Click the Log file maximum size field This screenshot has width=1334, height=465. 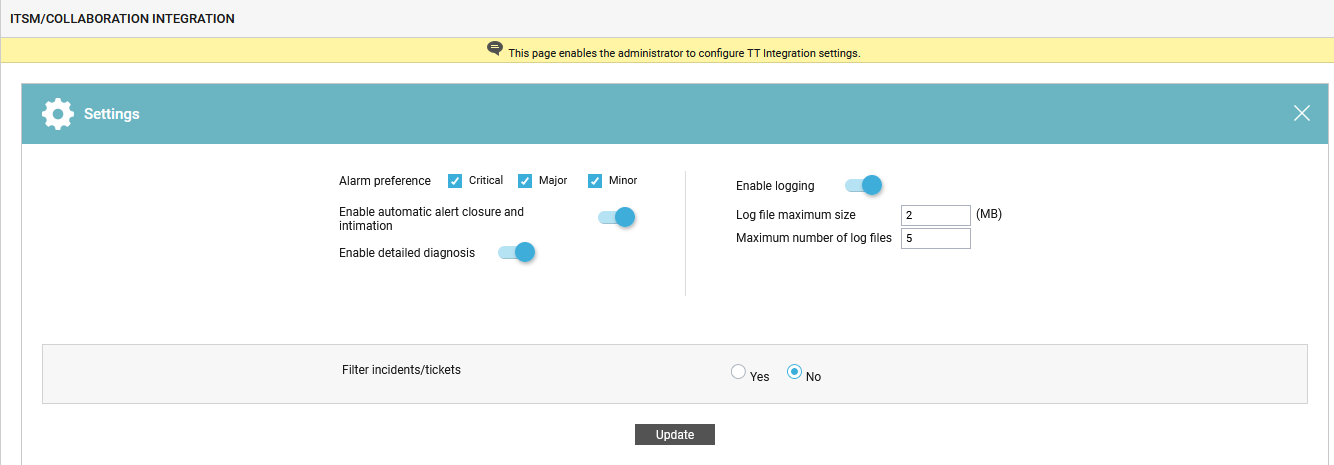[935, 215]
